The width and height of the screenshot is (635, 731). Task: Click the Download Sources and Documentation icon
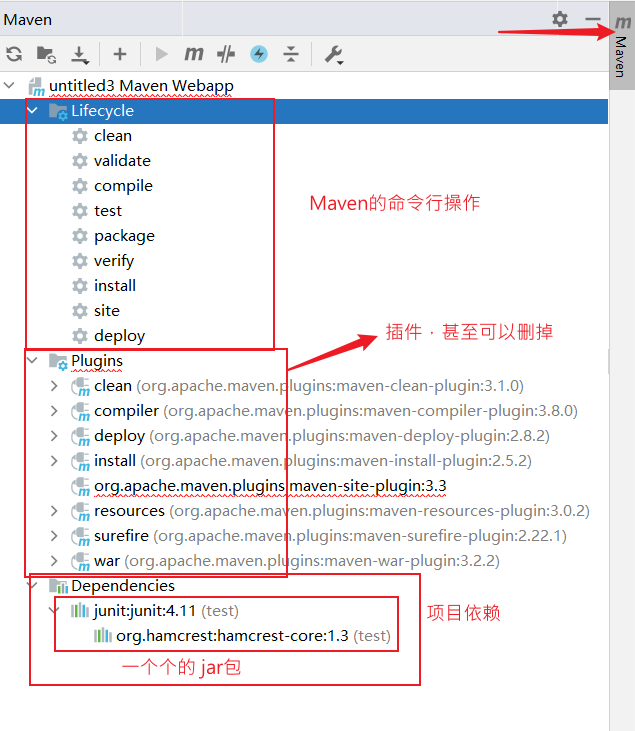(80, 55)
